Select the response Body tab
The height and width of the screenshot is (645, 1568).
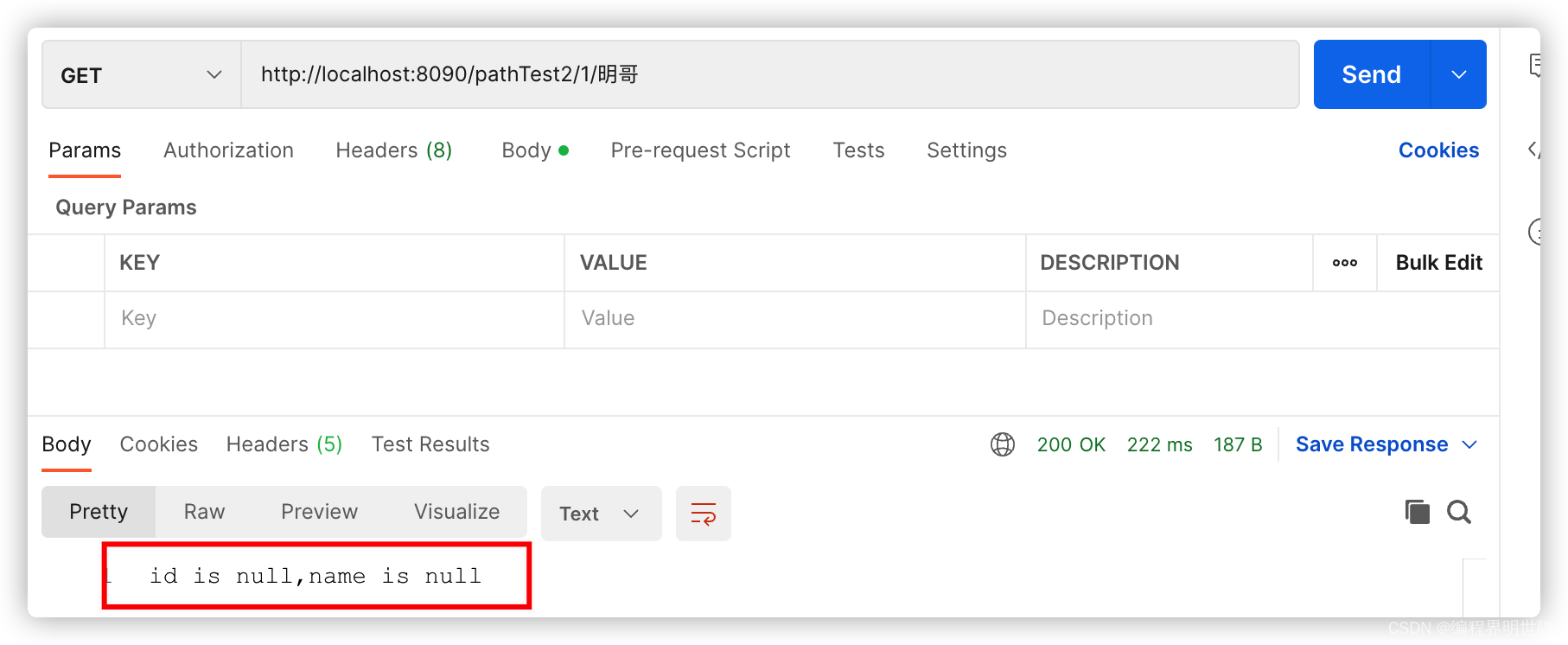click(67, 444)
